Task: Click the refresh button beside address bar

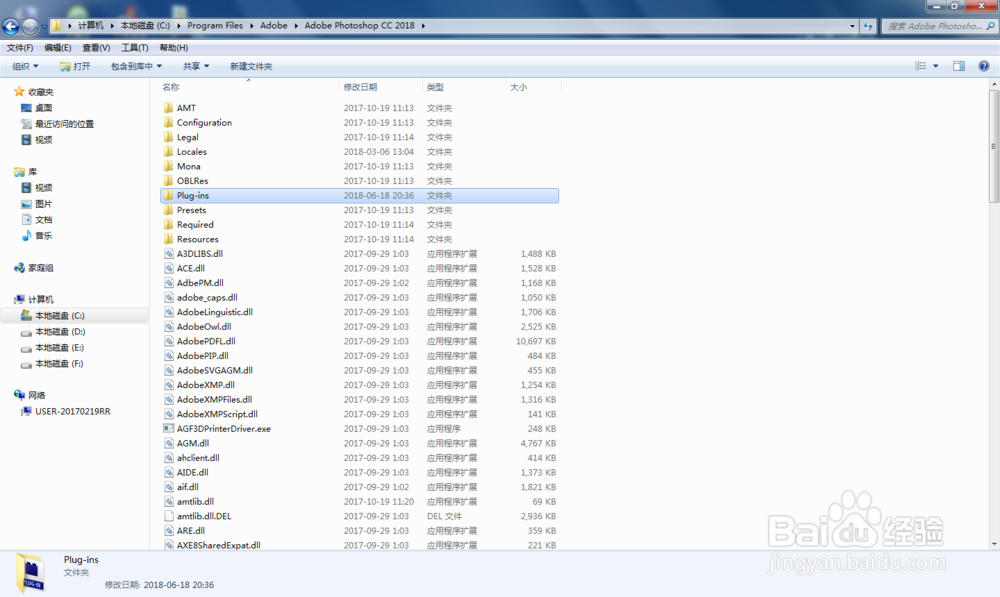Action: (867, 26)
